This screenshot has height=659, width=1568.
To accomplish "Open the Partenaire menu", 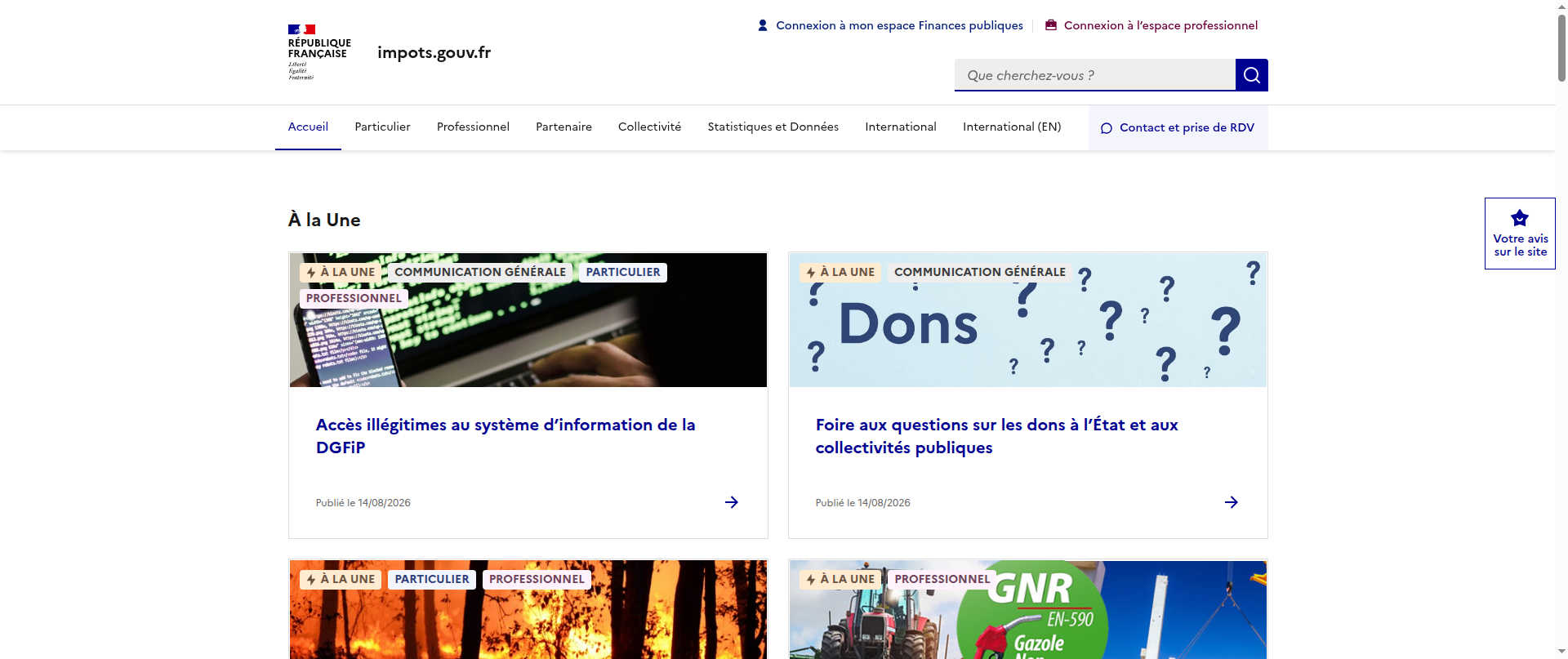I will pos(563,127).
